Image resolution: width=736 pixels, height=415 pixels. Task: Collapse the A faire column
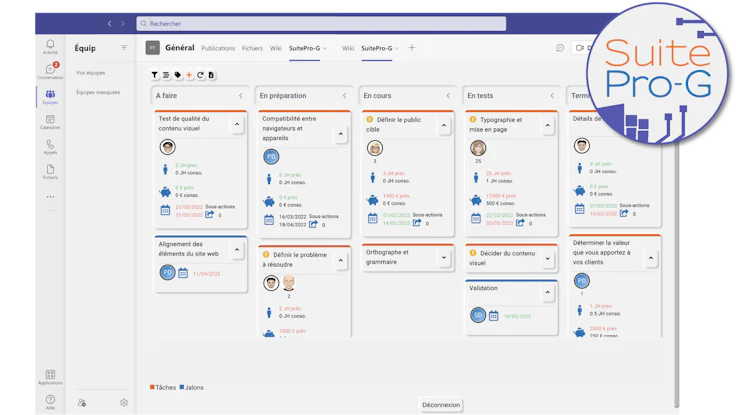point(241,96)
